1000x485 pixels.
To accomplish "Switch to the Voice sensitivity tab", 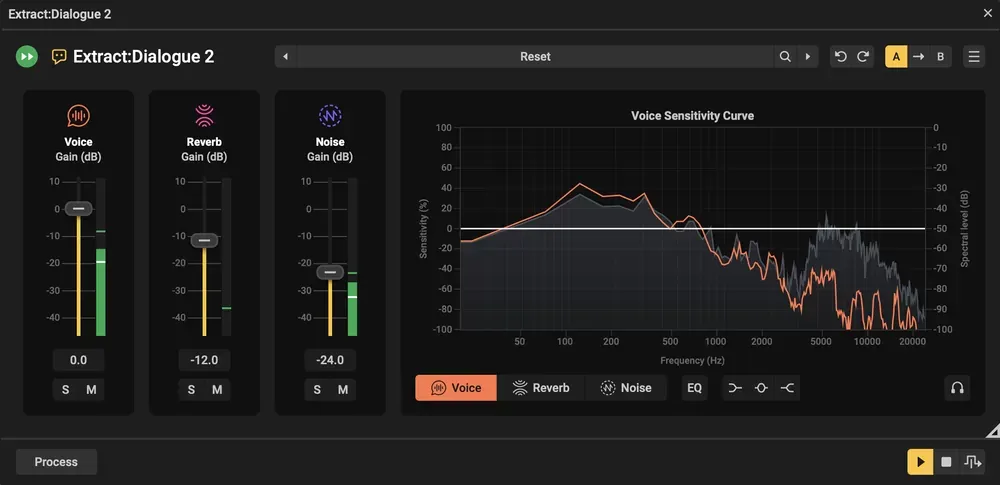I will click(x=456, y=388).
